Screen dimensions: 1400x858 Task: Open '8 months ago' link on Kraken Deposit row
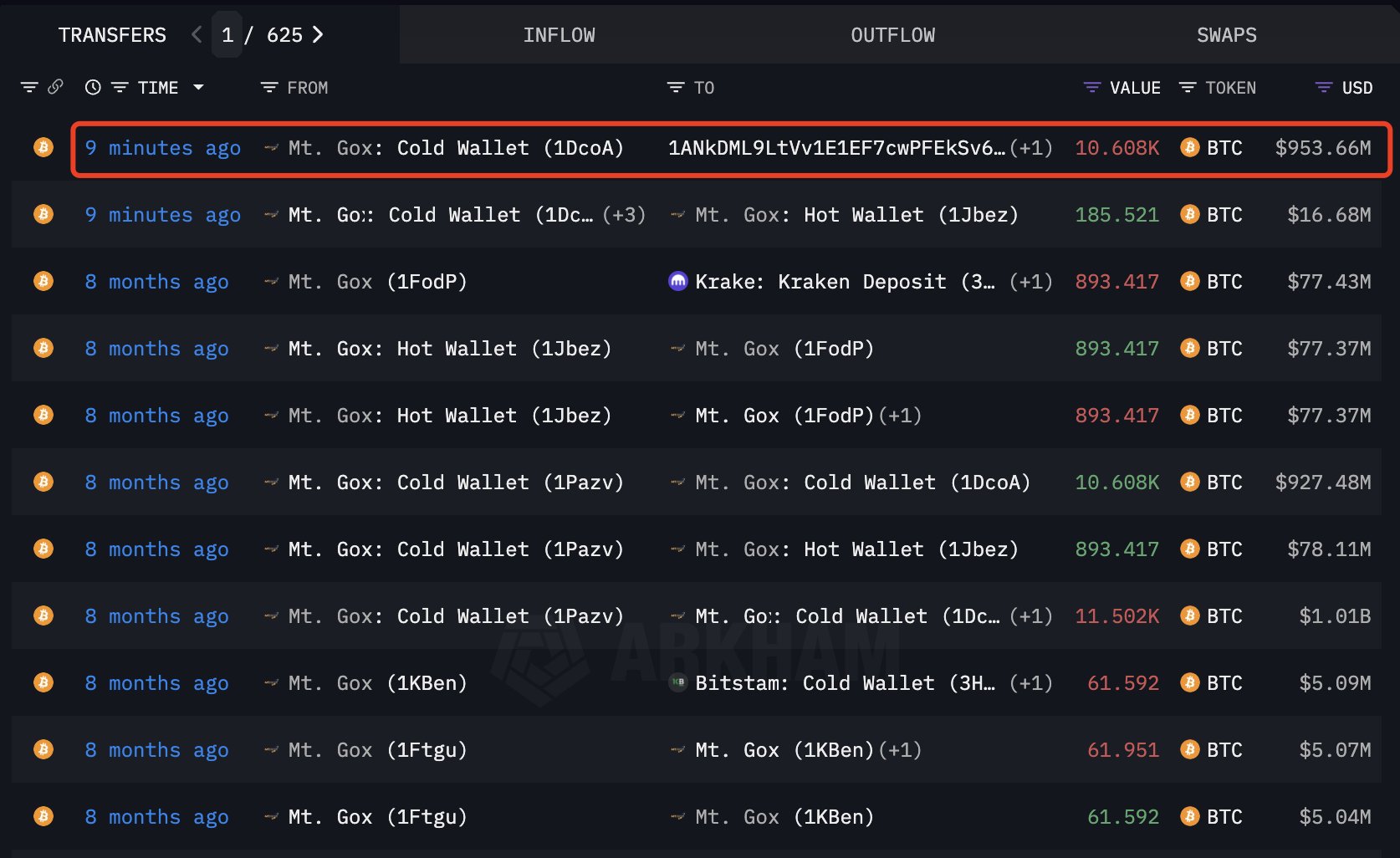click(x=156, y=282)
